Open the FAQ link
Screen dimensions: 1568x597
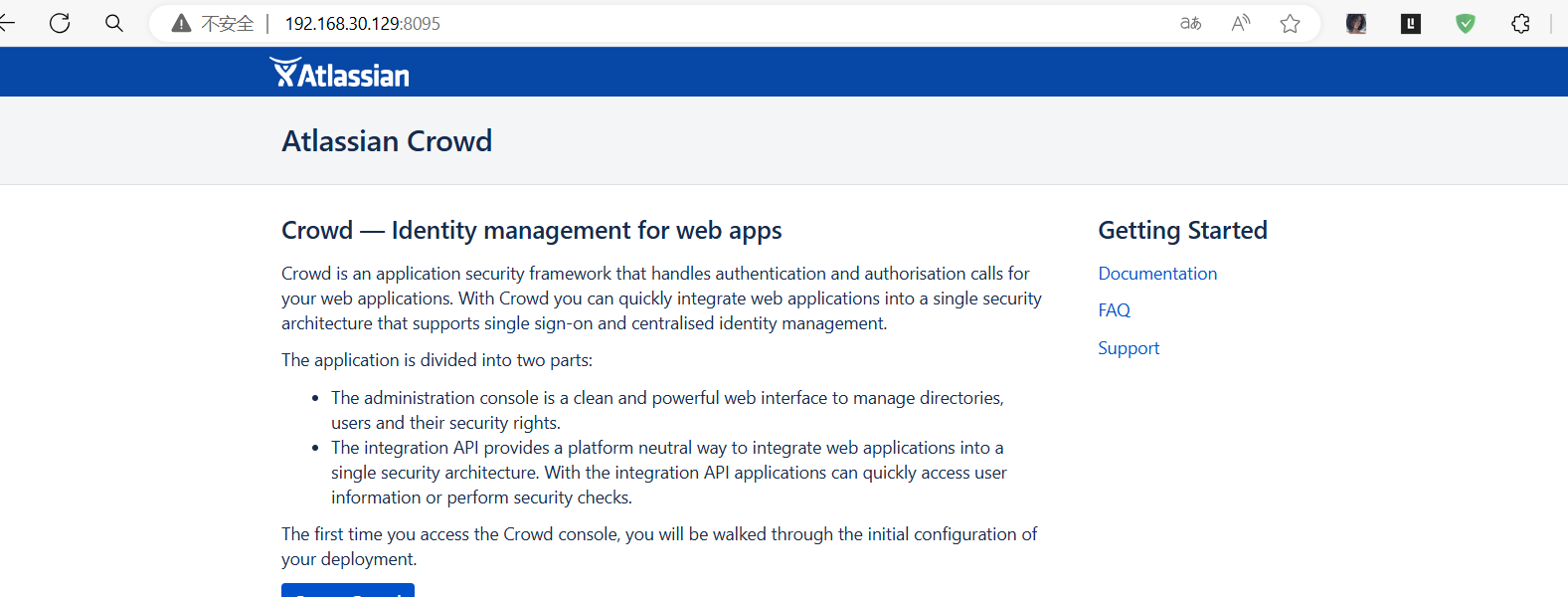[1114, 310]
